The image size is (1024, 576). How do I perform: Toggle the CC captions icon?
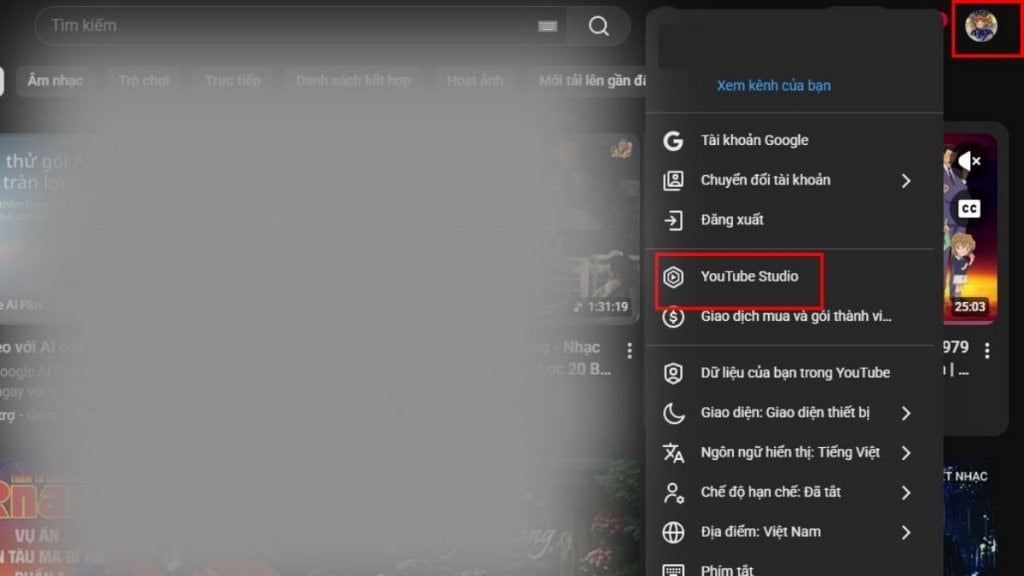click(969, 209)
